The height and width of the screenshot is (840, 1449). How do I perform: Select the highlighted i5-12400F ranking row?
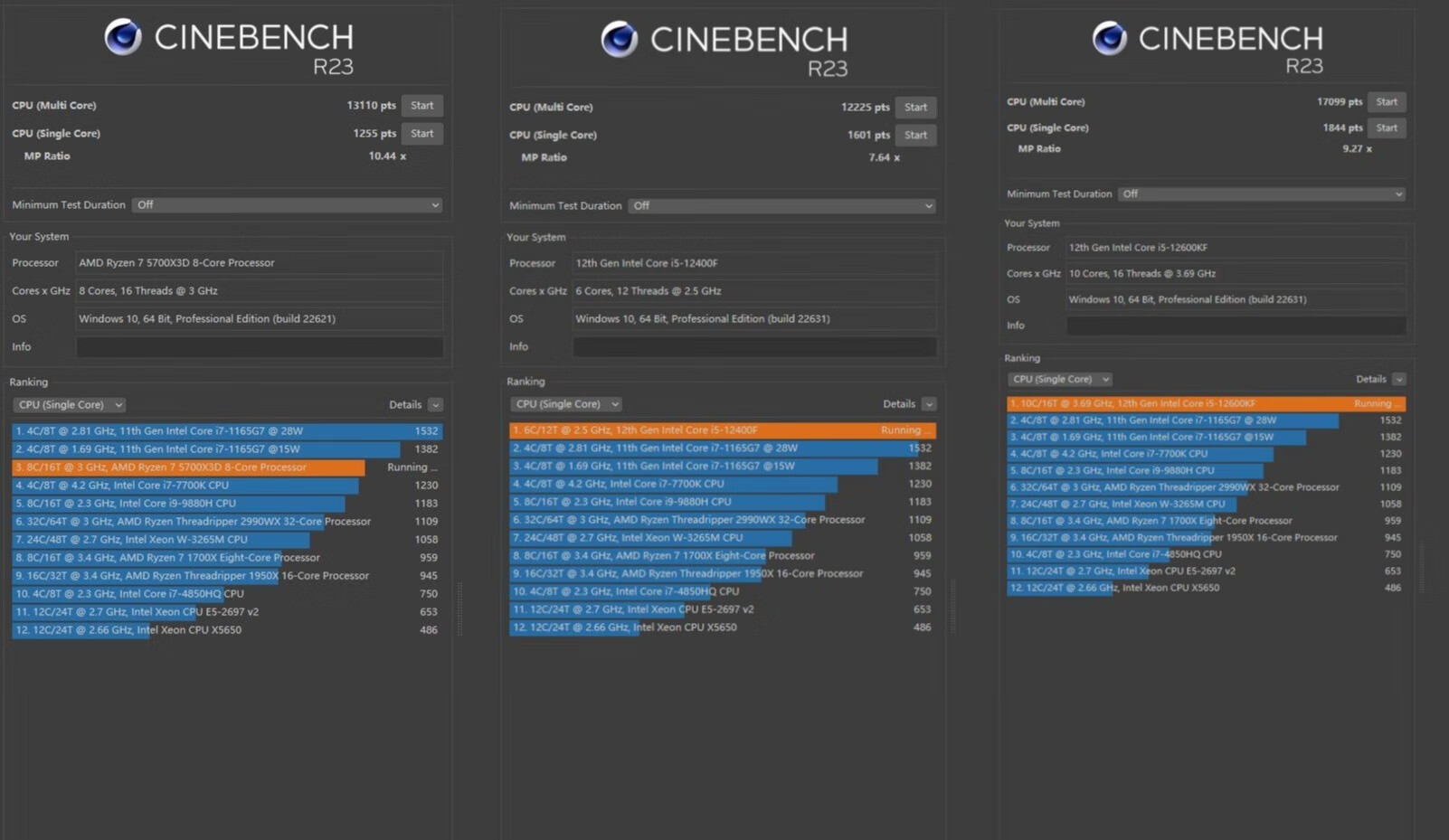(723, 430)
